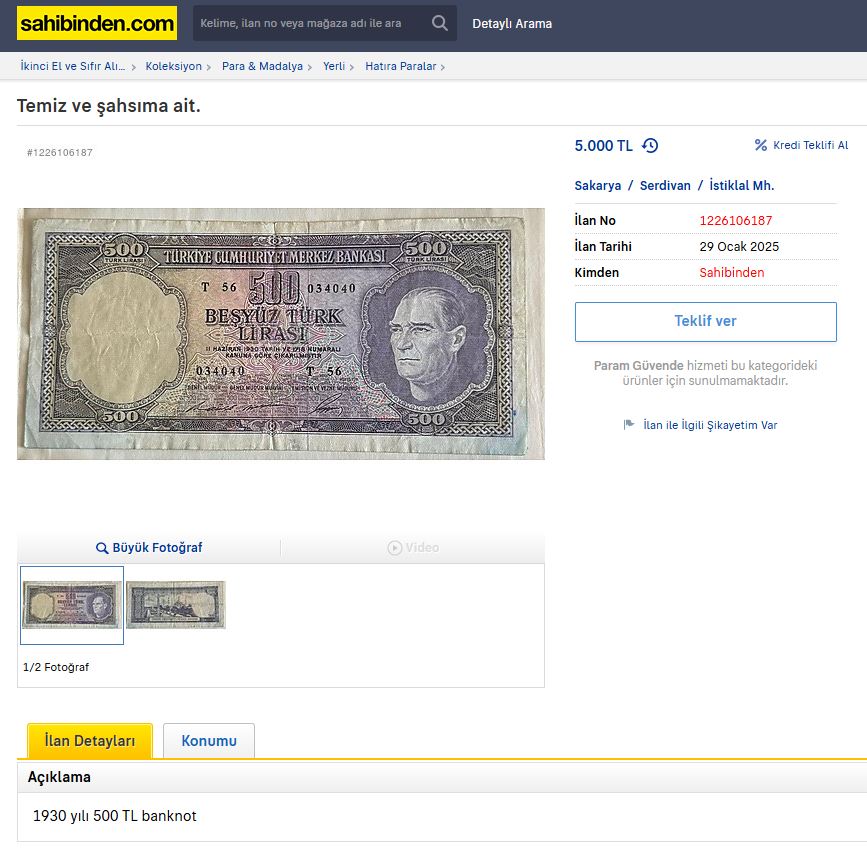The image size is (867, 849).
Task: Click the Video play icon
Action: pos(395,548)
